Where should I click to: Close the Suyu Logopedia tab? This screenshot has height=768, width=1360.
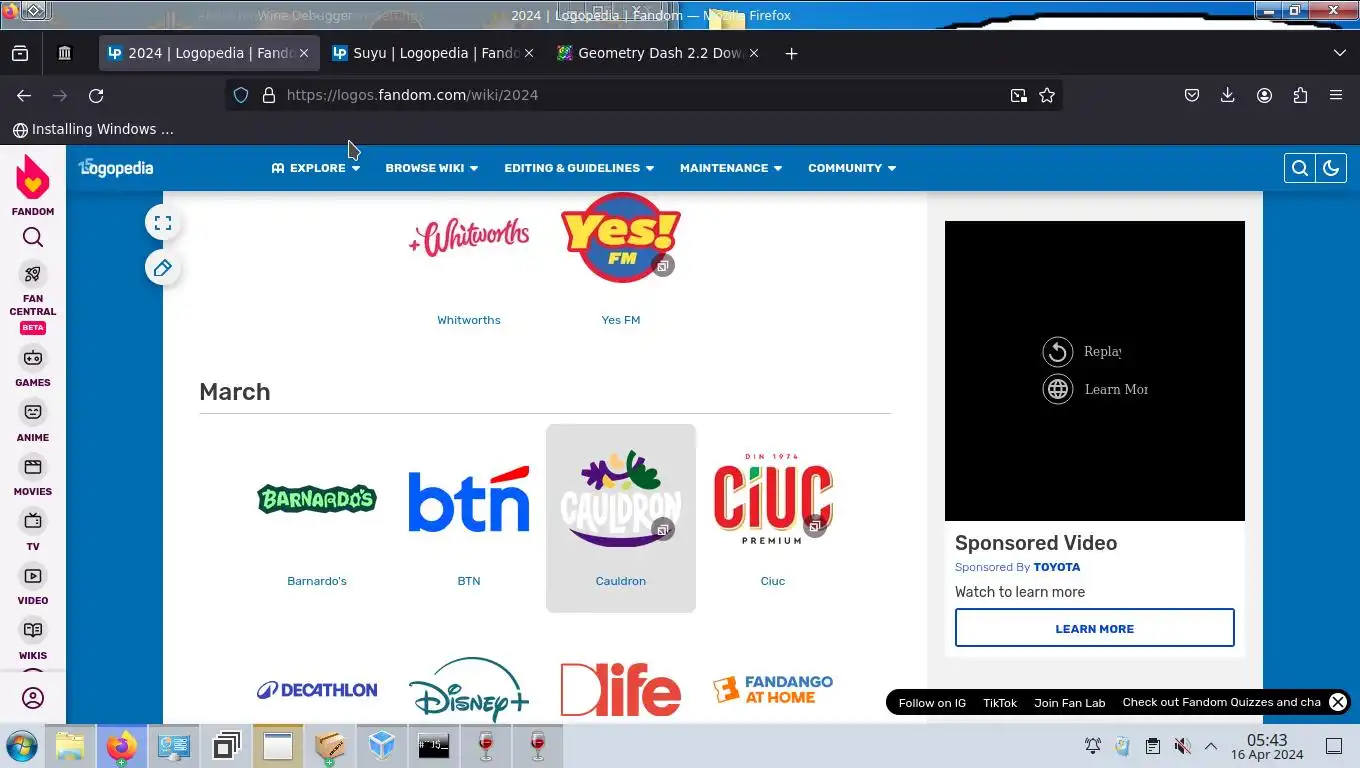coord(529,53)
